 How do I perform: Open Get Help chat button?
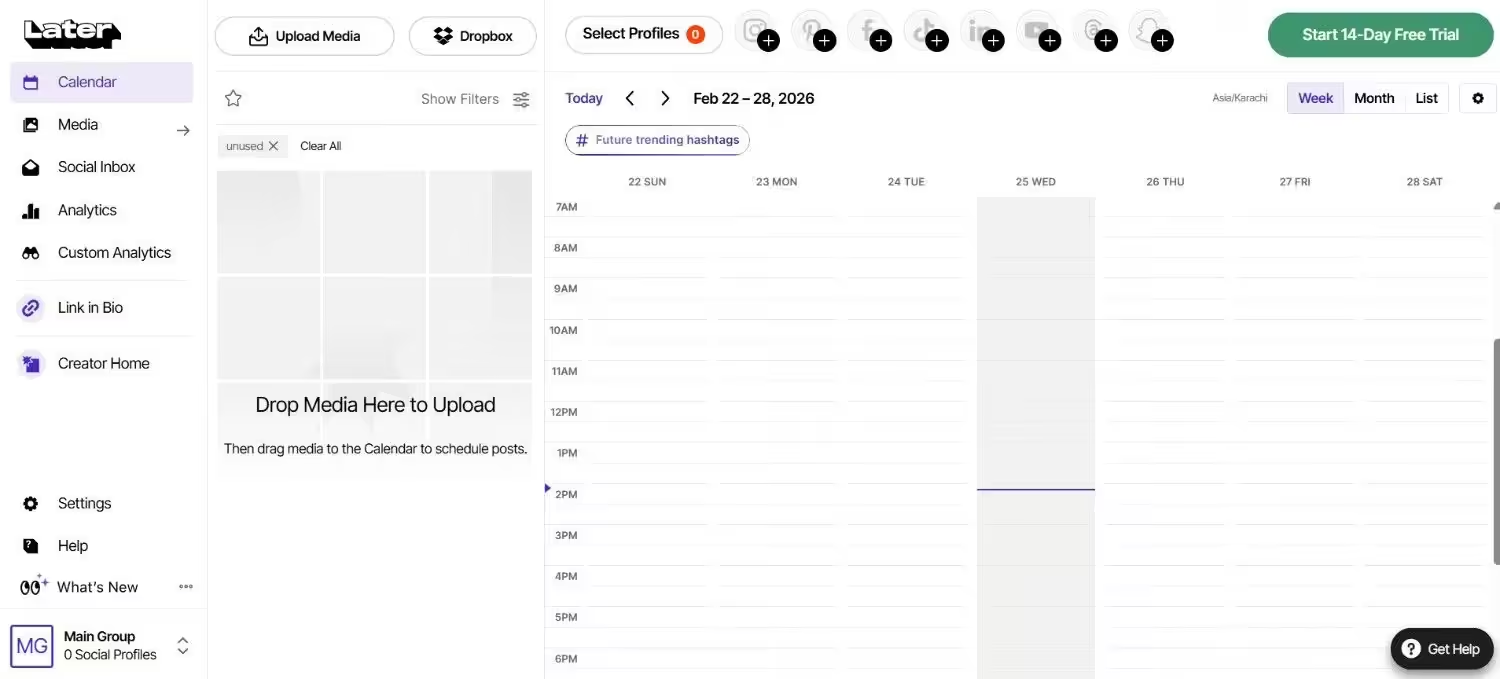click(x=1441, y=649)
